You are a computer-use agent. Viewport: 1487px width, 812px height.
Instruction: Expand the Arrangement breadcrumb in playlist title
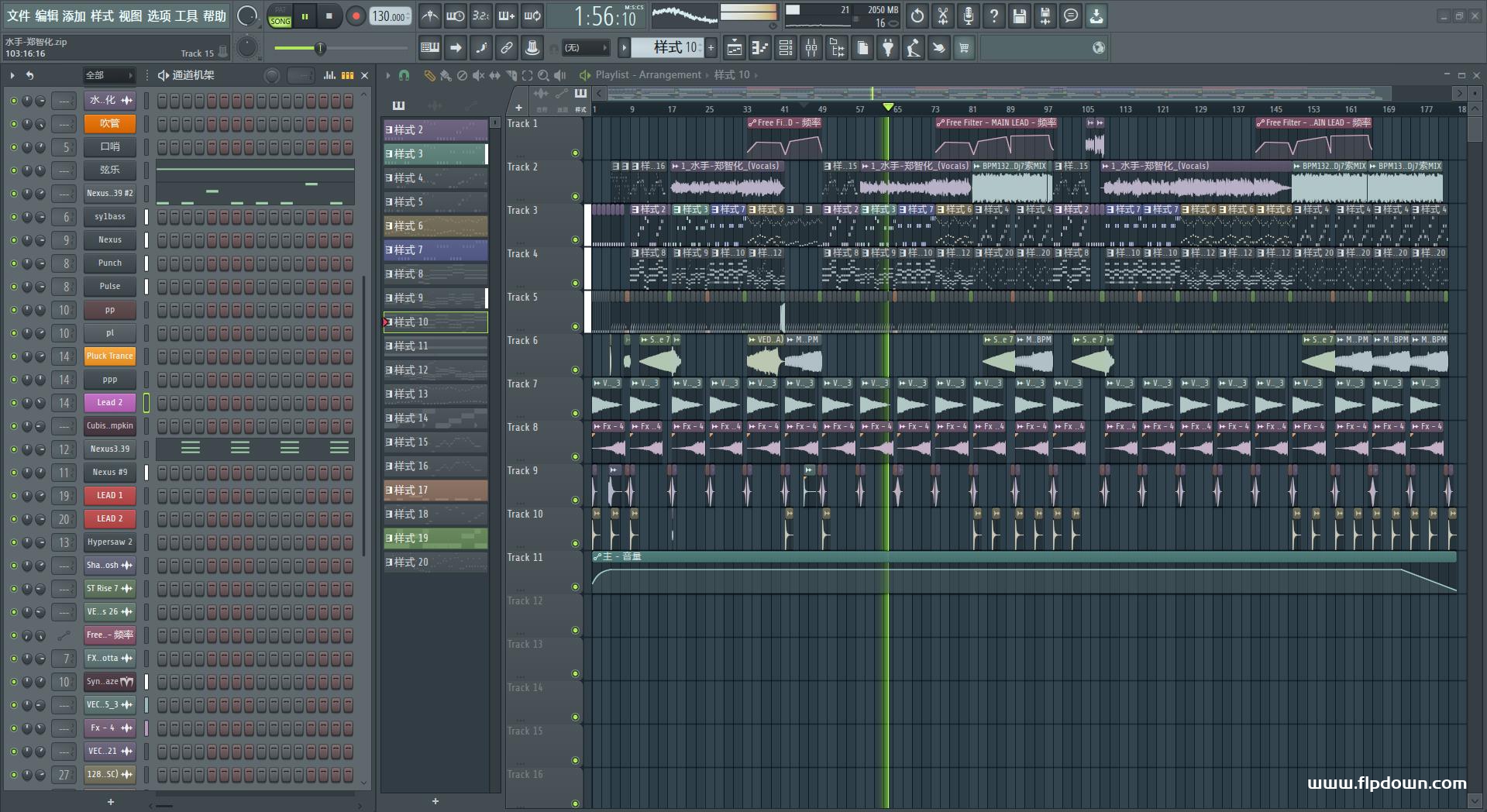click(x=670, y=75)
